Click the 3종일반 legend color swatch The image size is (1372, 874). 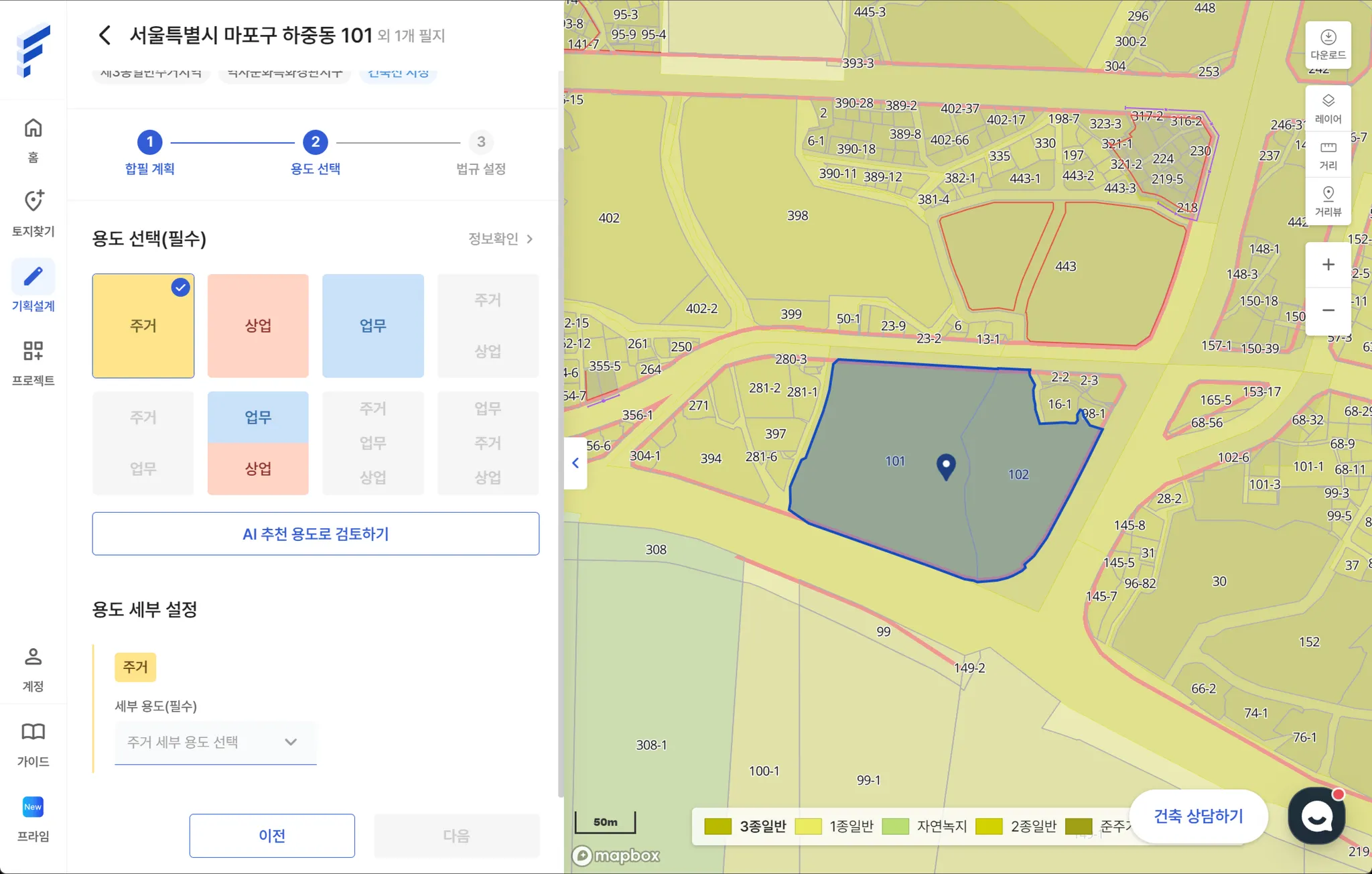[717, 826]
